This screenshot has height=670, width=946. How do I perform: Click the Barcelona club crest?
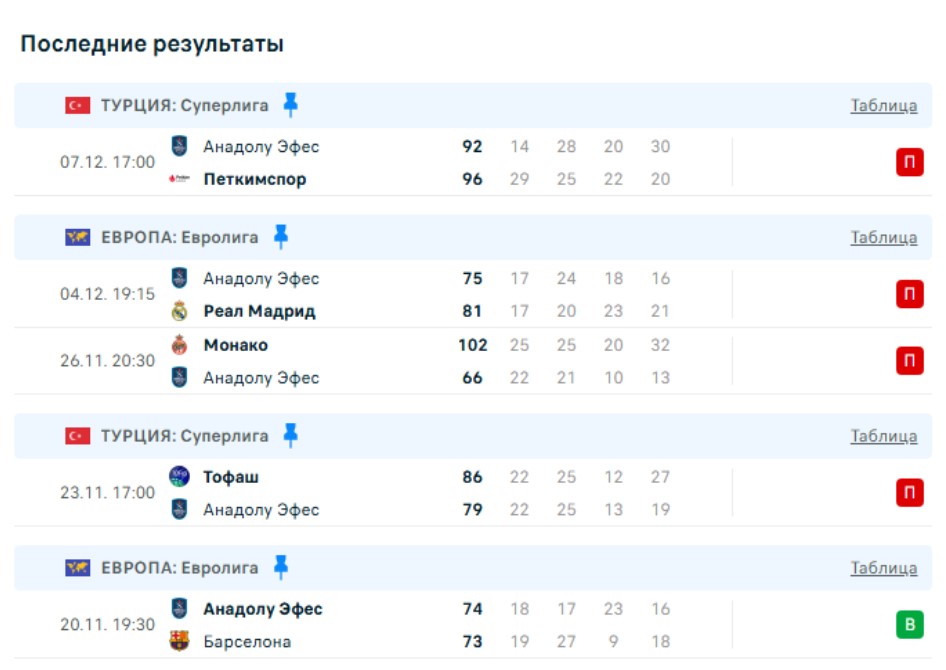(179, 641)
